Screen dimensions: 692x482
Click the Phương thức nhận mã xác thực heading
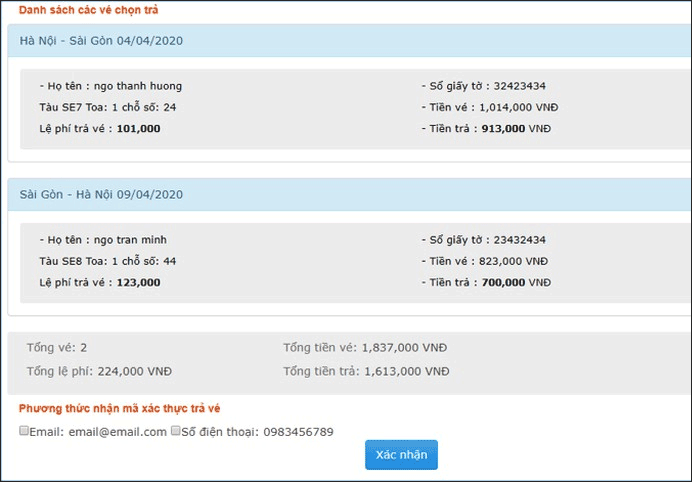click(119, 408)
